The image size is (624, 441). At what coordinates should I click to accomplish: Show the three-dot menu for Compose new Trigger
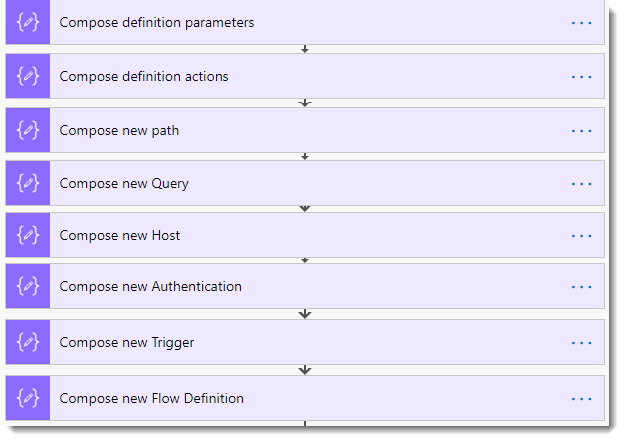point(581,342)
